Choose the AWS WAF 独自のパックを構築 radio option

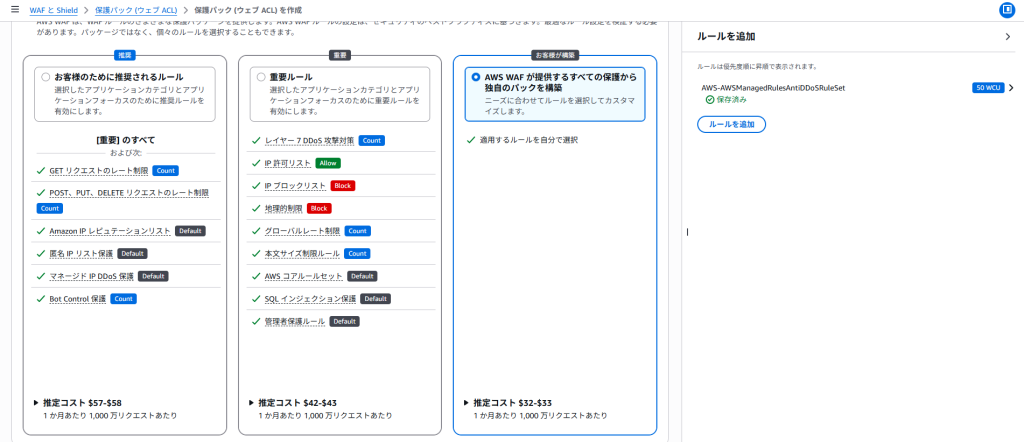475,75
